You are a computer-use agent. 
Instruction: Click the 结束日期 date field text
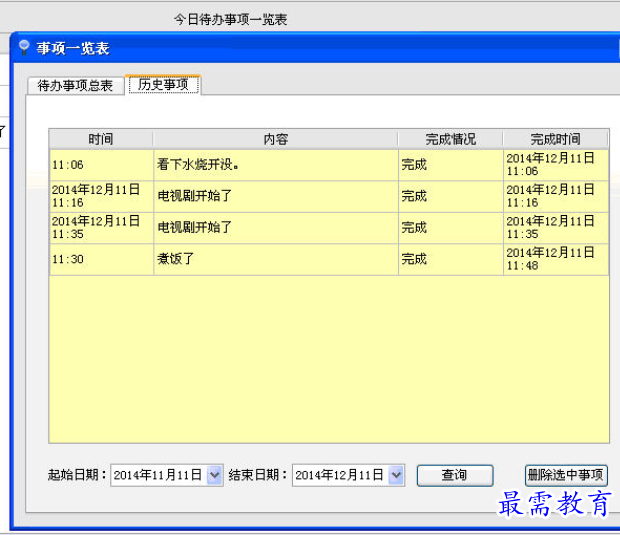click(339, 476)
